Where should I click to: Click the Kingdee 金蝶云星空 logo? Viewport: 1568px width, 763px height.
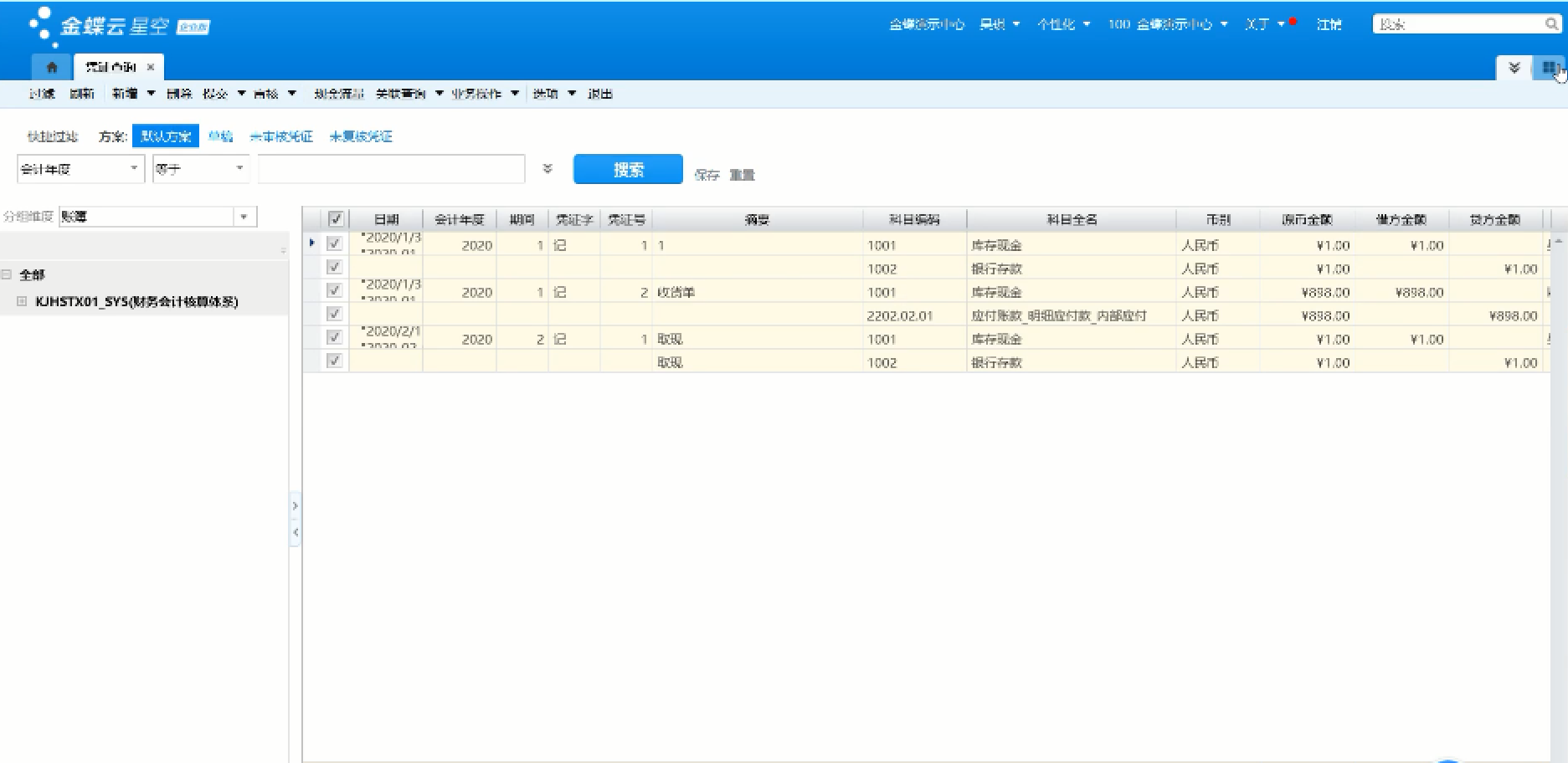pyautogui.click(x=117, y=26)
